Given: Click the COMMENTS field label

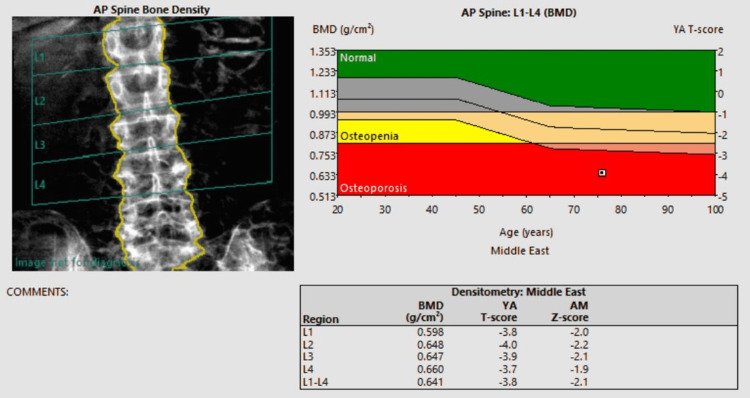Looking at the screenshot, I should coord(37,292).
